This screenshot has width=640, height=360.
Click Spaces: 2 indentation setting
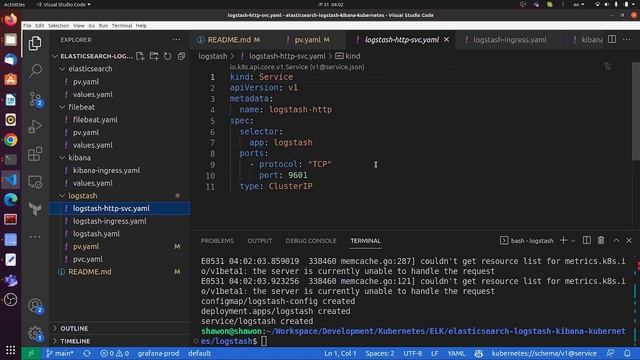(x=380, y=353)
